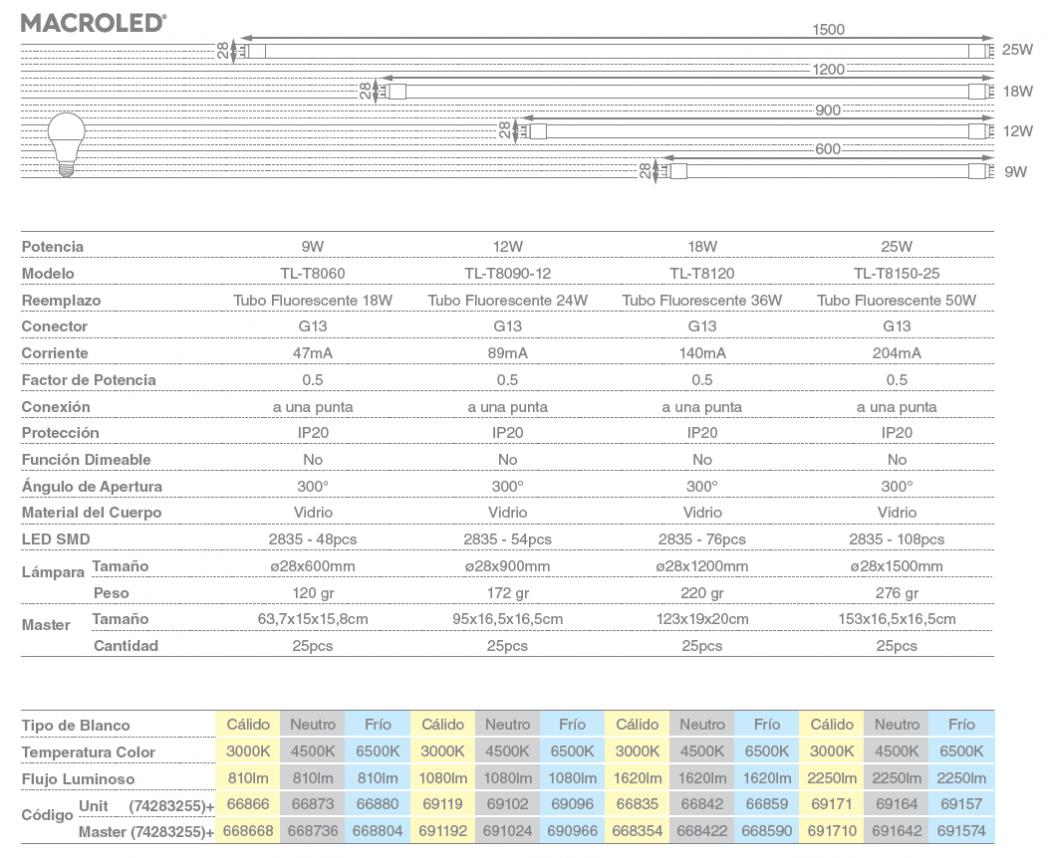
Task: Click the 18W tube label at right
Action: [1017, 91]
